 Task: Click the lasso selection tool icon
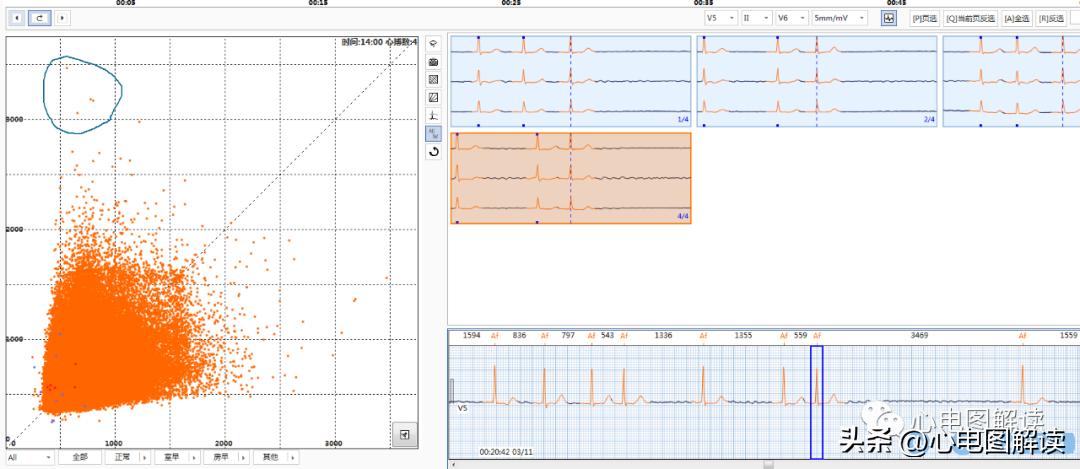[433, 44]
